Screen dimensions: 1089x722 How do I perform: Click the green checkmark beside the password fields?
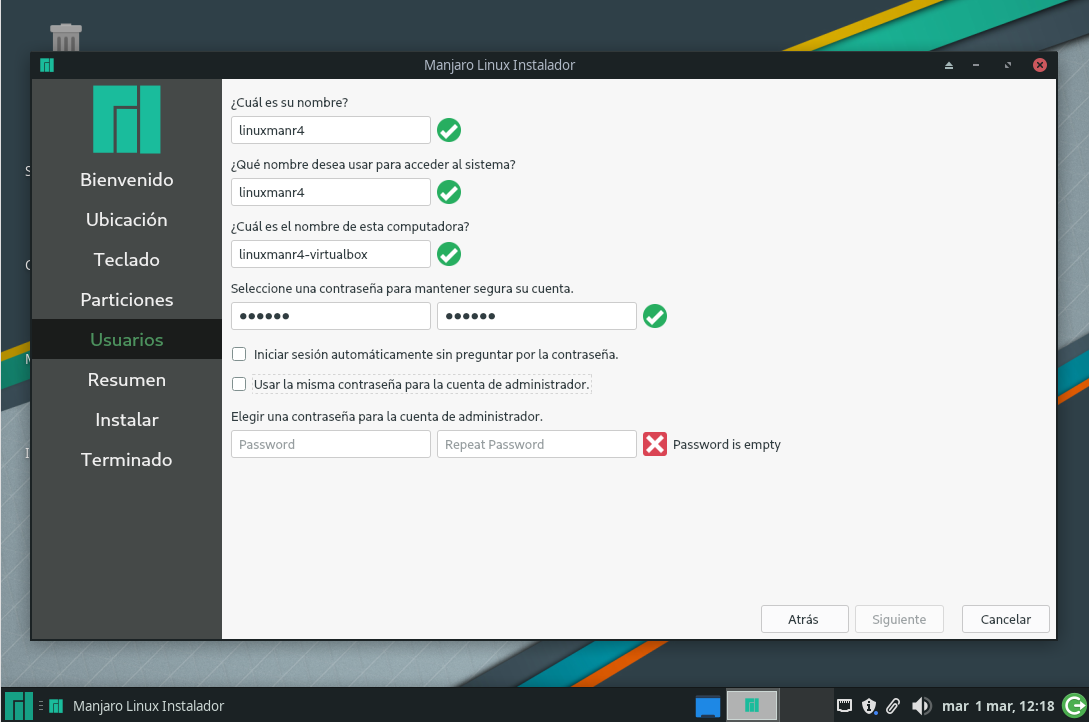(x=655, y=315)
